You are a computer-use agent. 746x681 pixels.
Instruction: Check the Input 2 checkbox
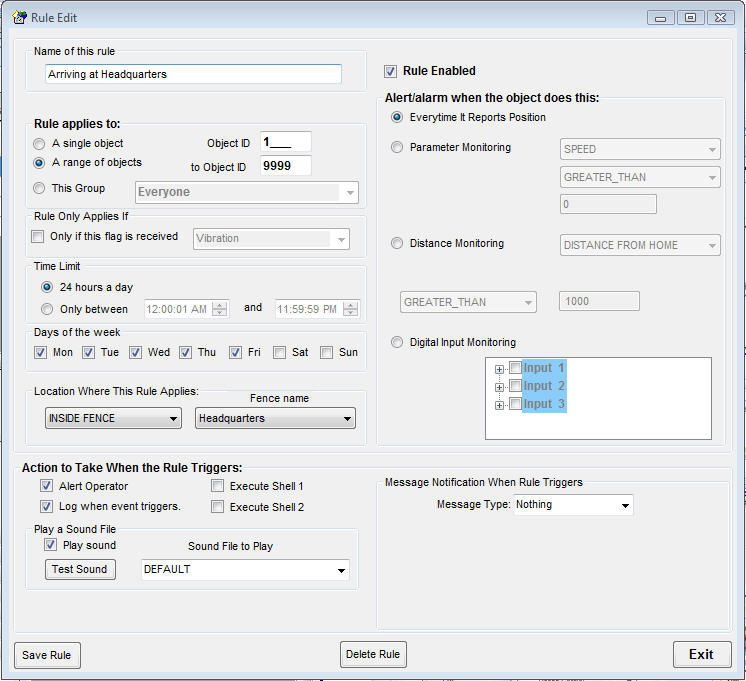[515, 385]
